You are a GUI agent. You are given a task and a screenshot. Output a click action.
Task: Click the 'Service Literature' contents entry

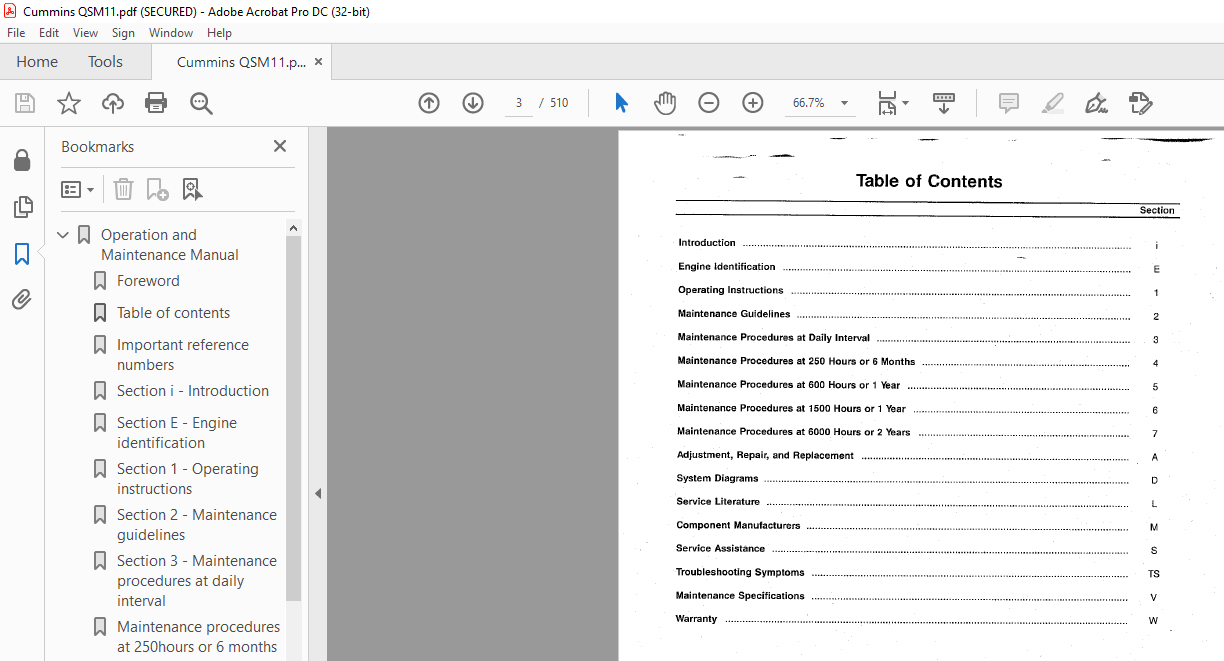(x=717, y=502)
